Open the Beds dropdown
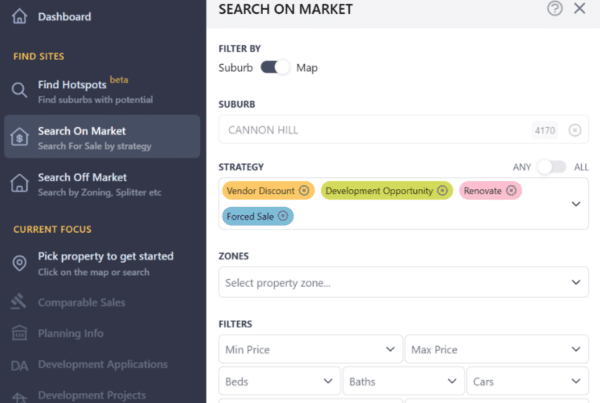The height and width of the screenshot is (403, 600). click(x=278, y=381)
